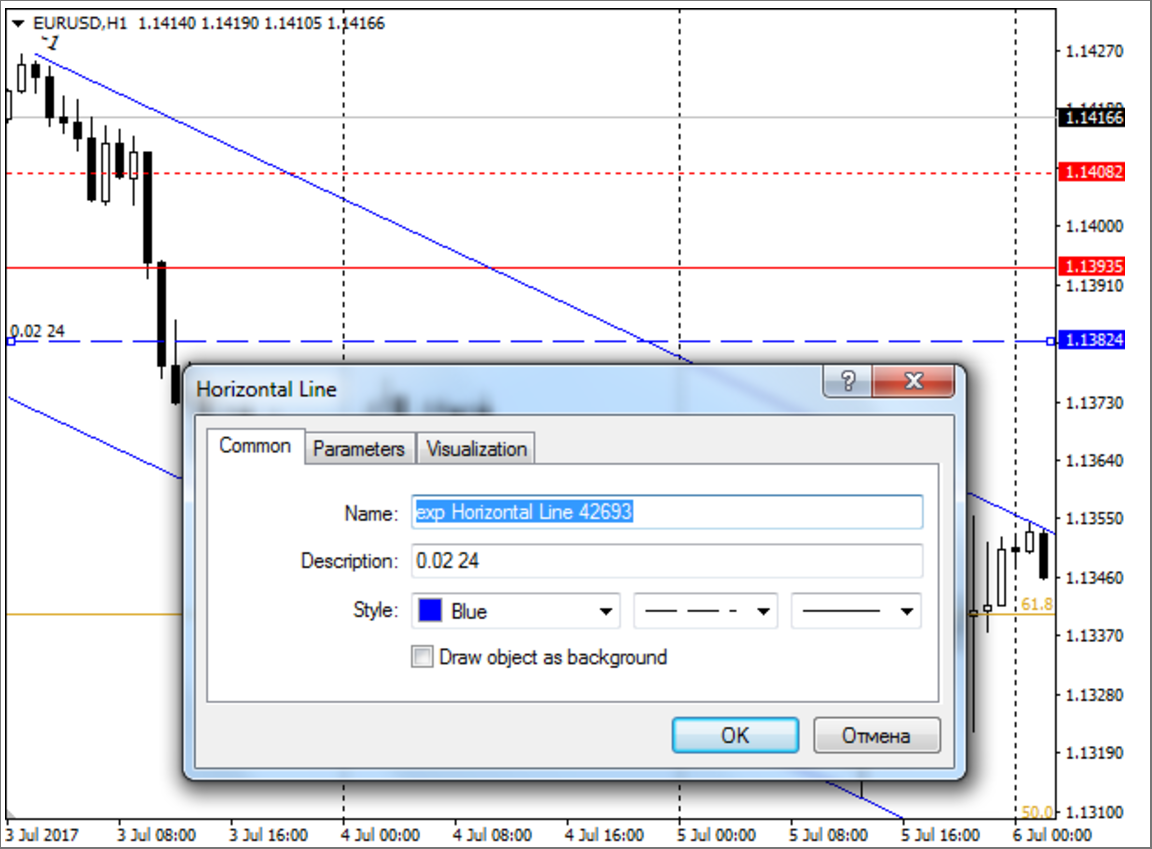The height and width of the screenshot is (849, 1152).
Task: Click the black 1.14166 current price tag
Action: 1094,118
